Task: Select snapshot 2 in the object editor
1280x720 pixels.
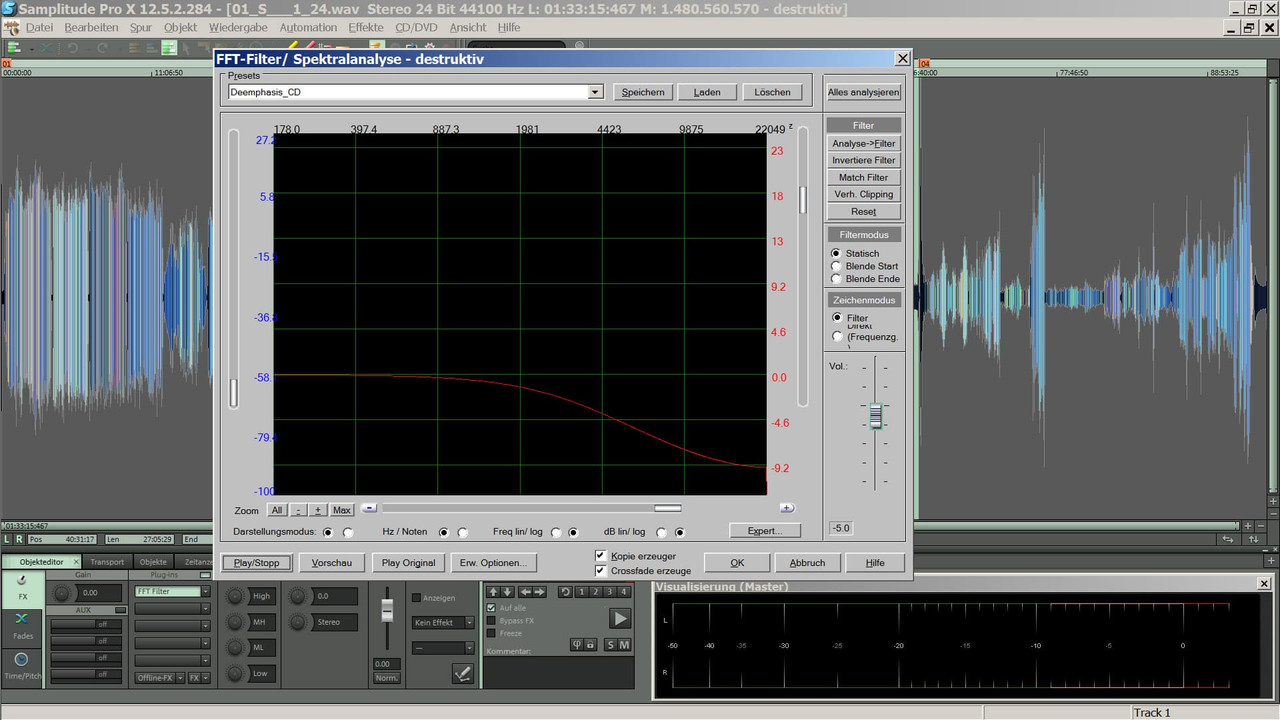Action: point(595,592)
